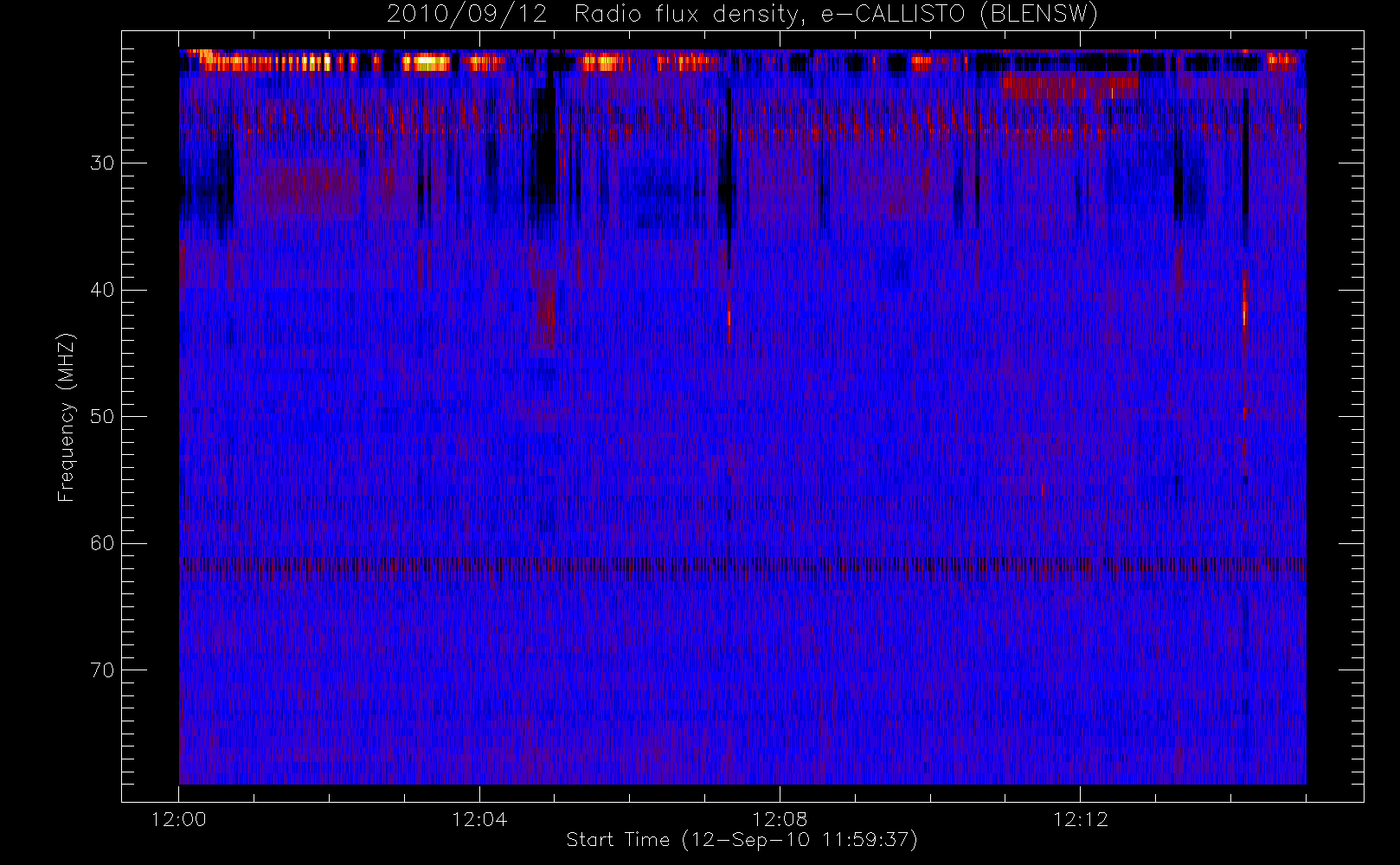Image resolution: width=1400 pixels, height=865 pixels.
Task: Click the 70 MHz frequency tick label
Action: tap(102, 670)
